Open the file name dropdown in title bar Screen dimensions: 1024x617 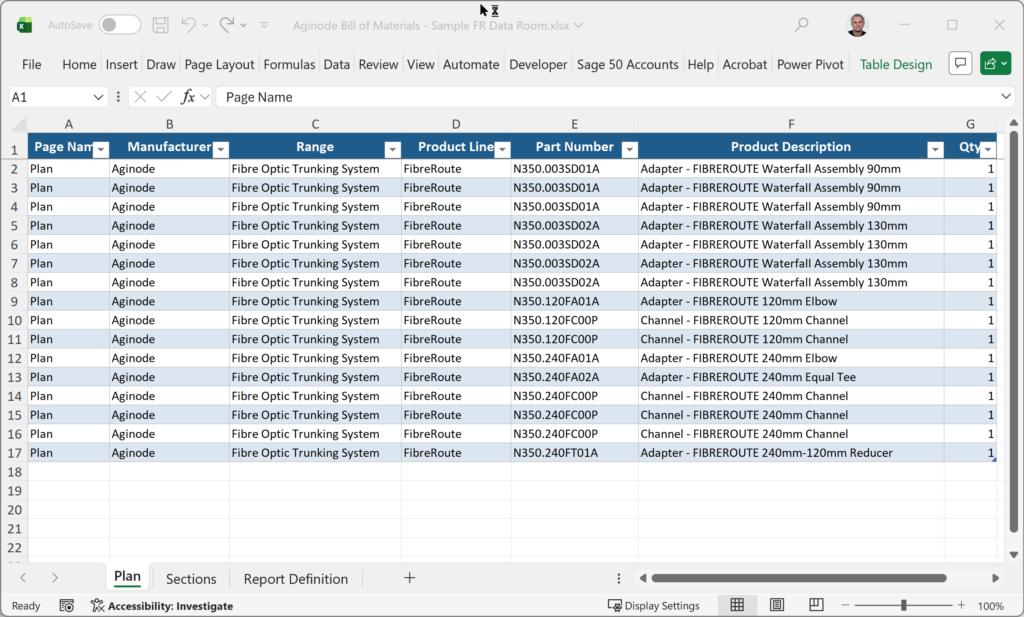[579, 25]
